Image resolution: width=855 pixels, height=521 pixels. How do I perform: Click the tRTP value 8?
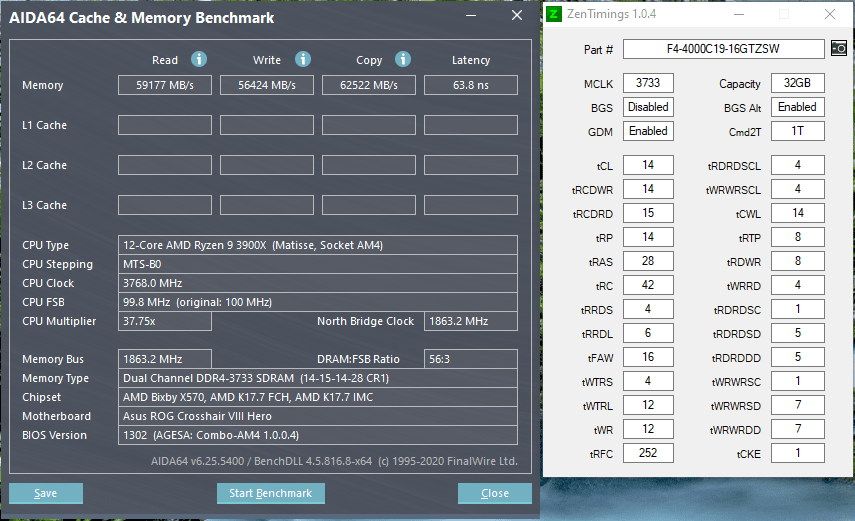click(x=798, y=237)
